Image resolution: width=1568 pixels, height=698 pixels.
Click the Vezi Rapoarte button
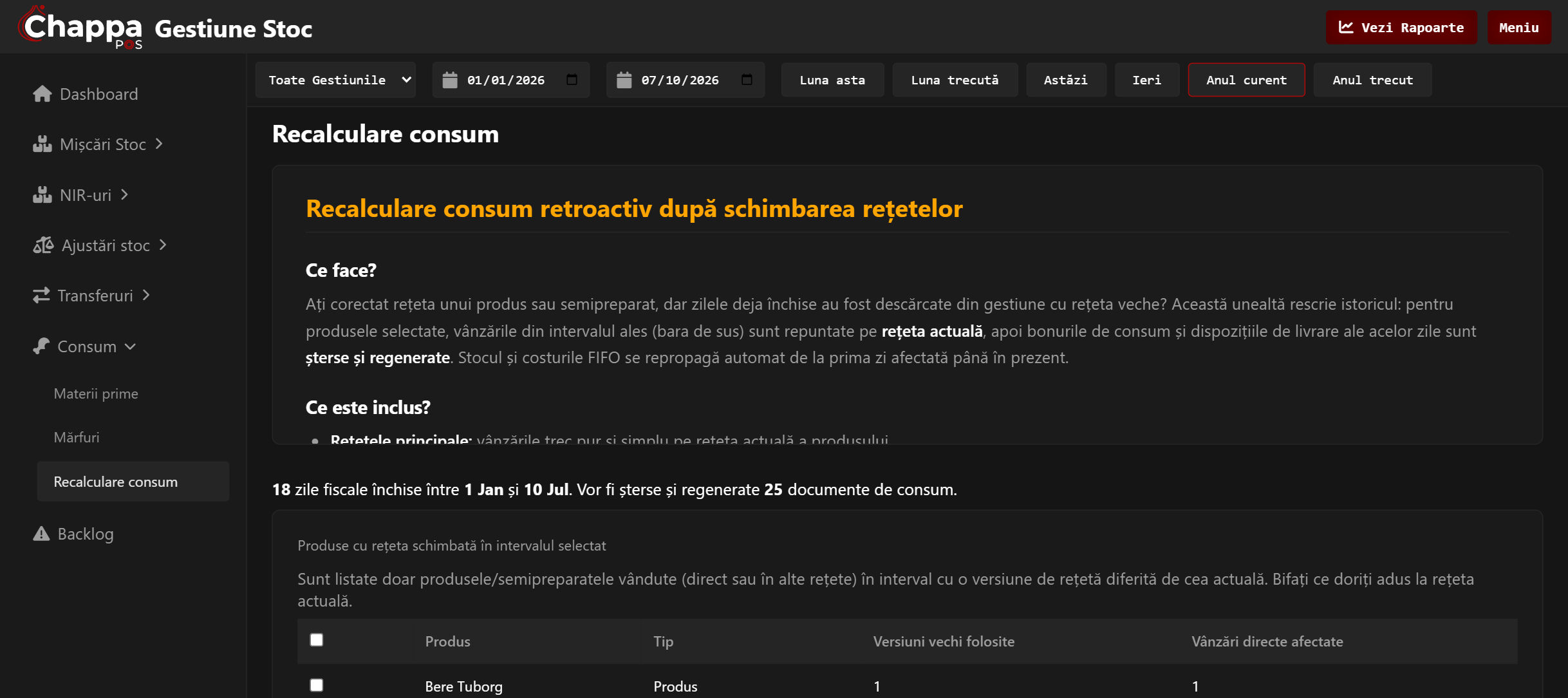[x=1401, y=27]
